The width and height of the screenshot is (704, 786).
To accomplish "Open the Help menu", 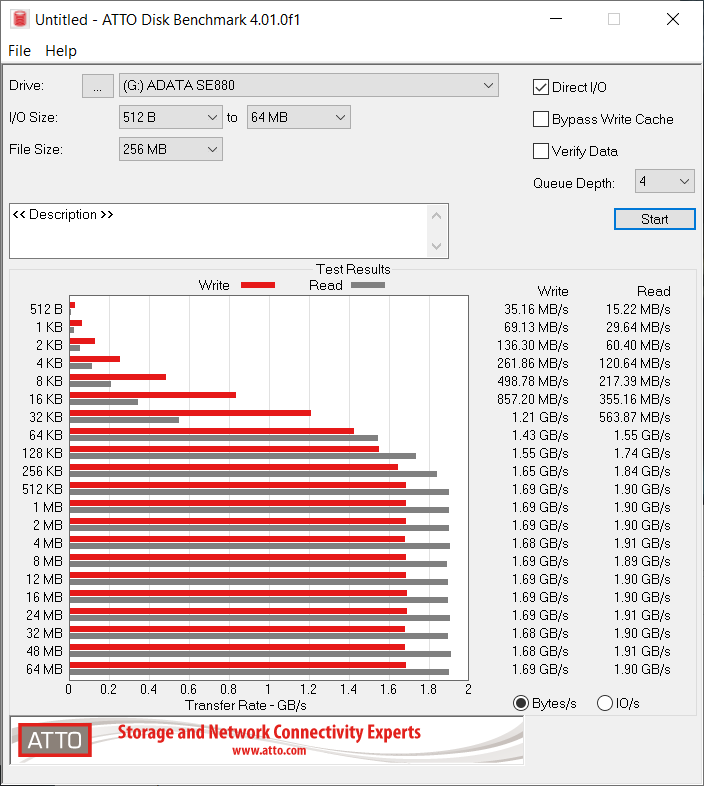I will (x=61, y=51).
